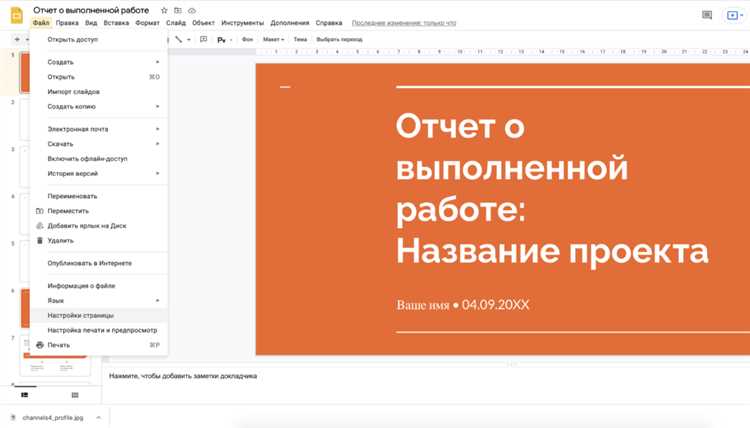Select Настройка печати и предпросмотр entry
Image resolution: width=750 pixels, height=428 pixels.
pos(99,330)
